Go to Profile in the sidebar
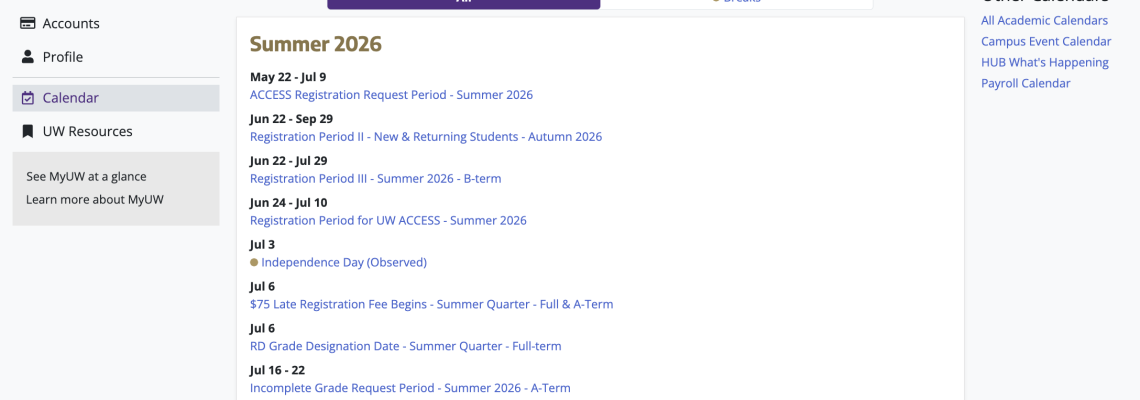 pos(116,57)
